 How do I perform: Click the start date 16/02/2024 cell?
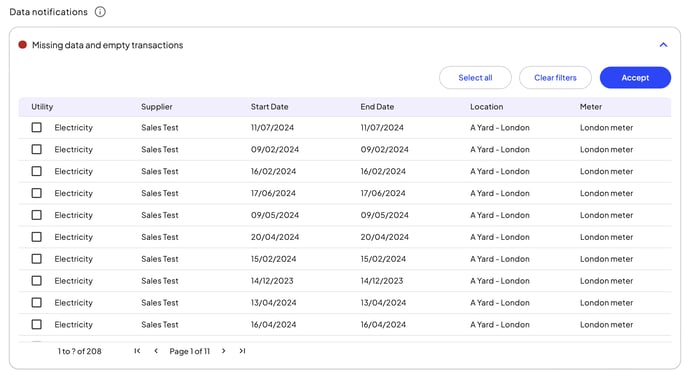click(x=273, y=172)
